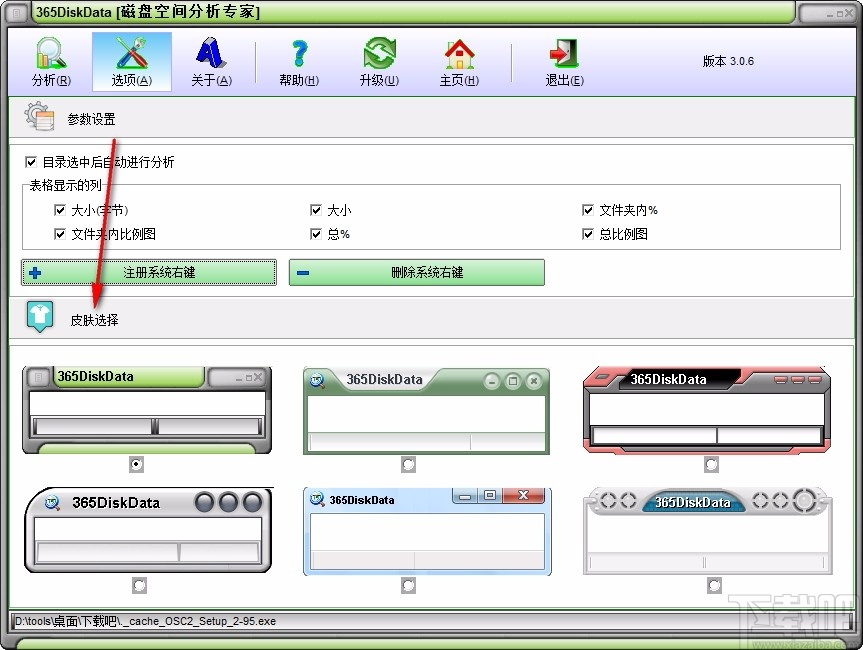Select the black glossy skin radio button
Image resolution: width=863 pixels, height=650 pixels.
(139, 585)
